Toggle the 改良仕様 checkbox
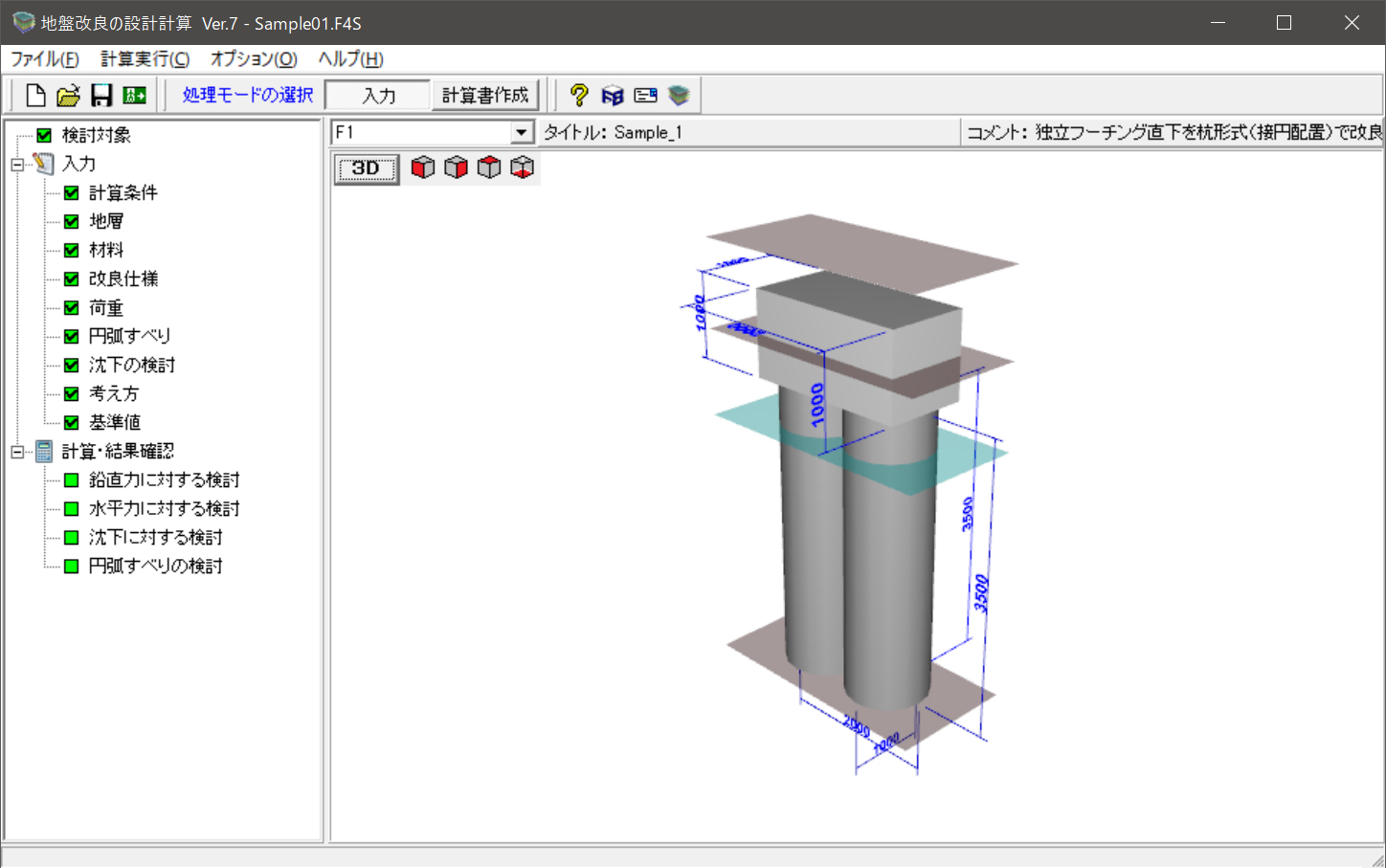1386x868 pixels. 72,279
